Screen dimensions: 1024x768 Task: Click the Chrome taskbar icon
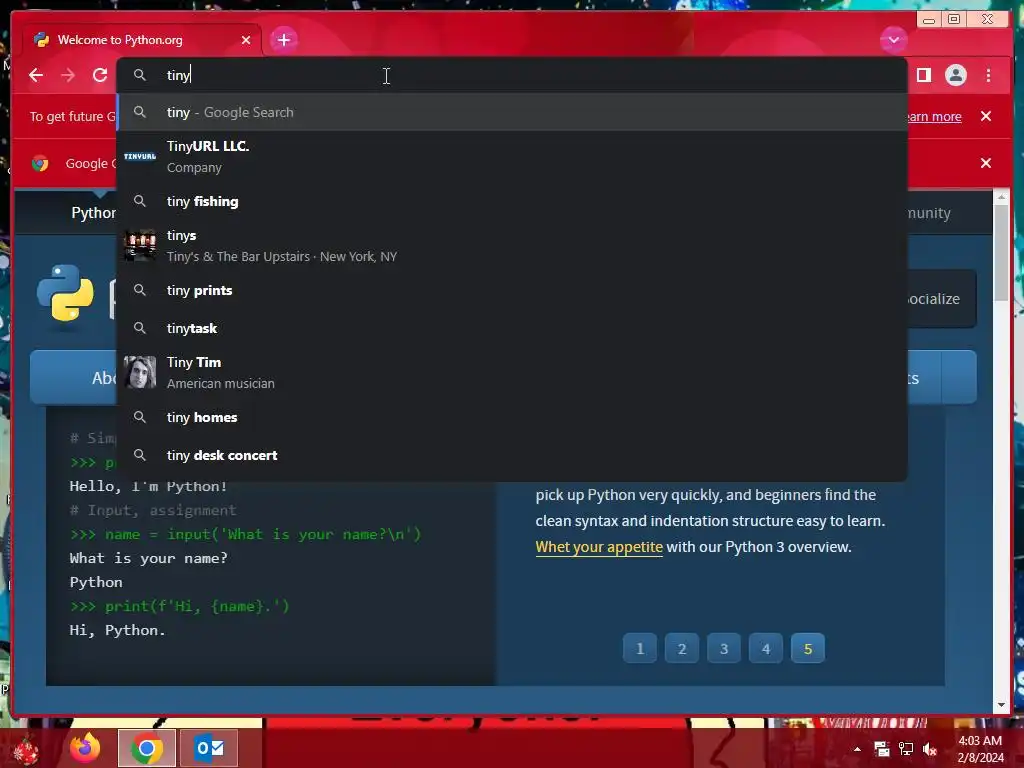[x=146, y=748]
